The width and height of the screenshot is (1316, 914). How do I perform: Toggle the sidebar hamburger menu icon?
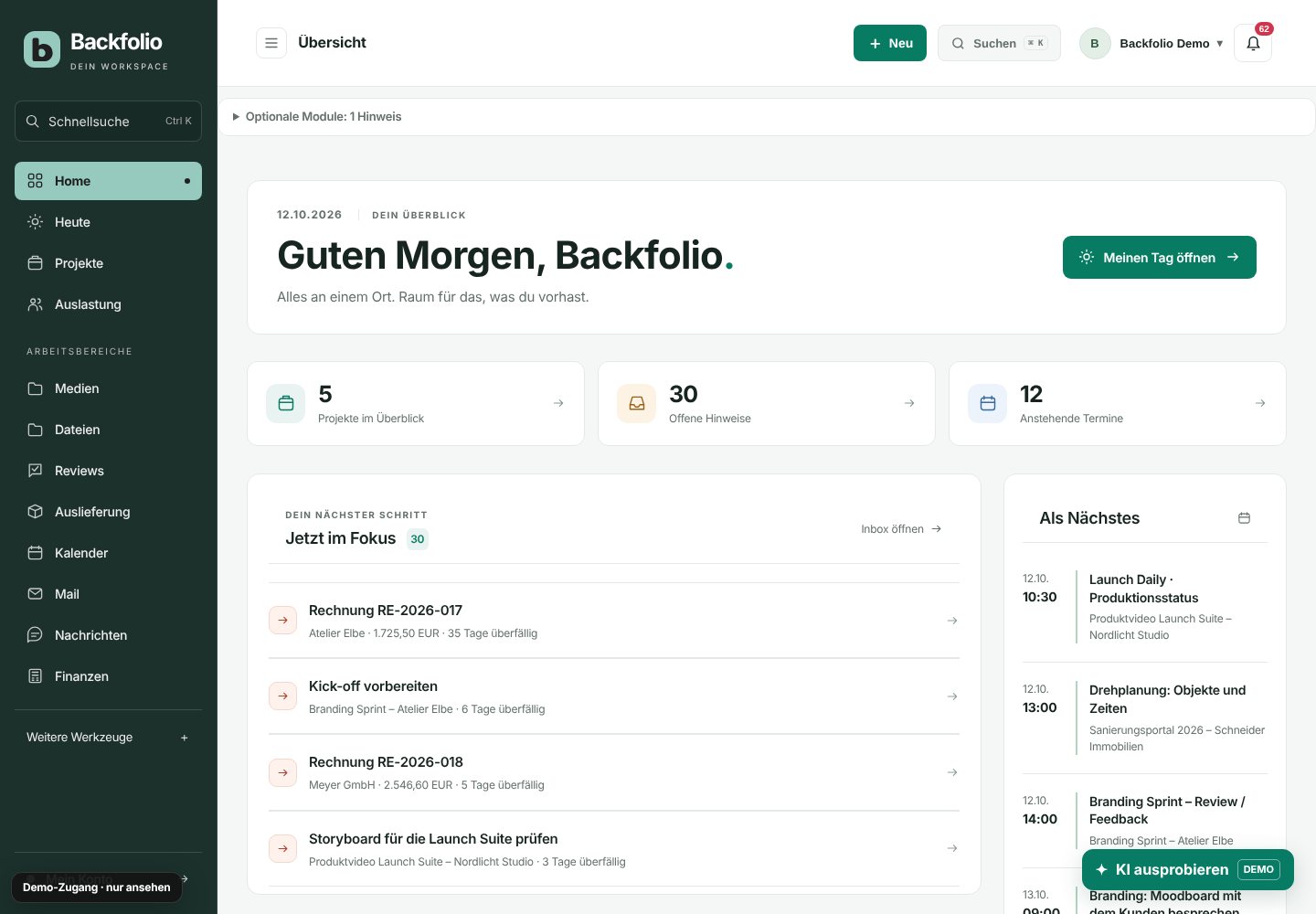coord(271,43)
